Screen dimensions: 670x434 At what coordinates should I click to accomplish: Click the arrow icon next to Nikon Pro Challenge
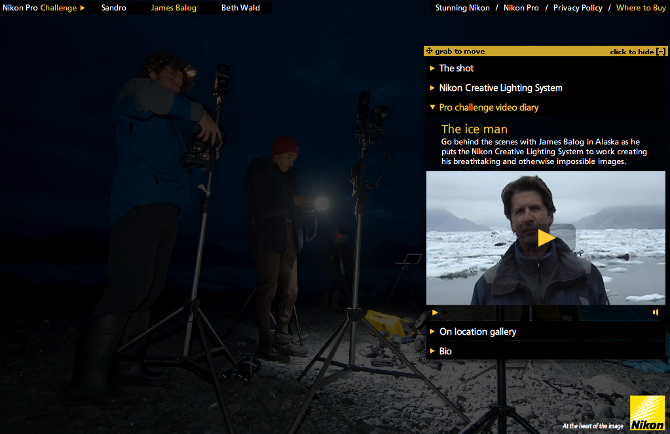click(82, 8)
